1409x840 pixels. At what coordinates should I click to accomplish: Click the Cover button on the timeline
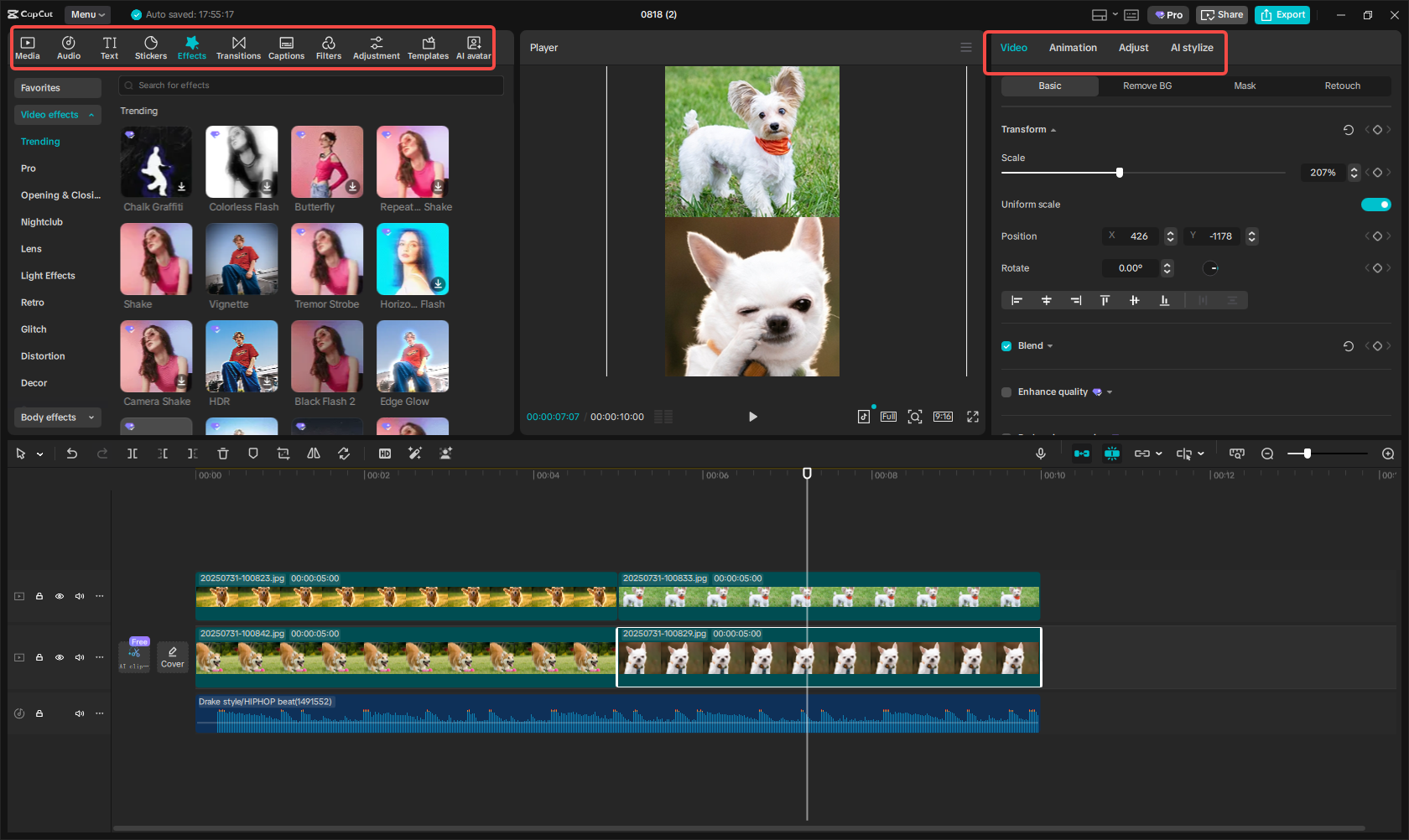(x=172, y=656)
